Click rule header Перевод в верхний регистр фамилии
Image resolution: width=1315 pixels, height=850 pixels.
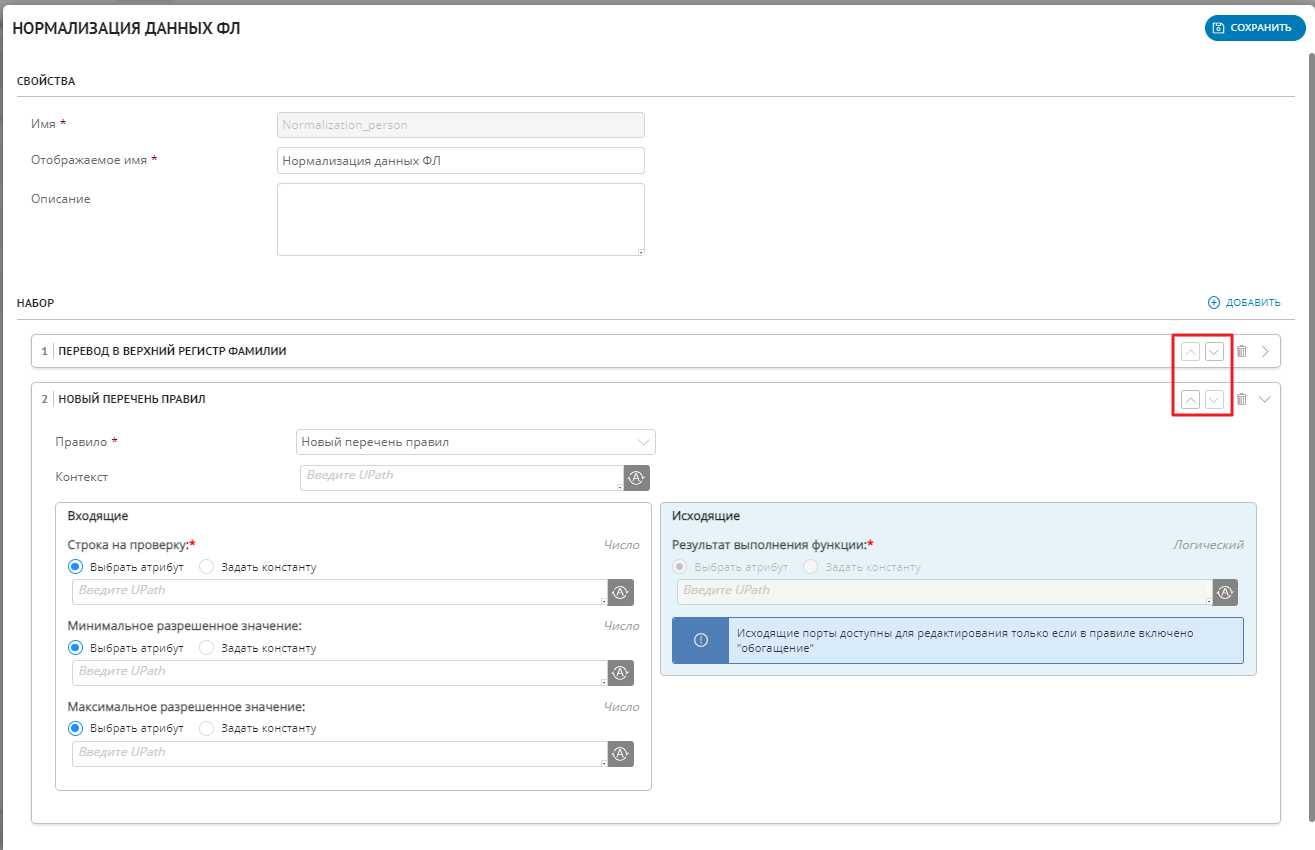[174, 351]
